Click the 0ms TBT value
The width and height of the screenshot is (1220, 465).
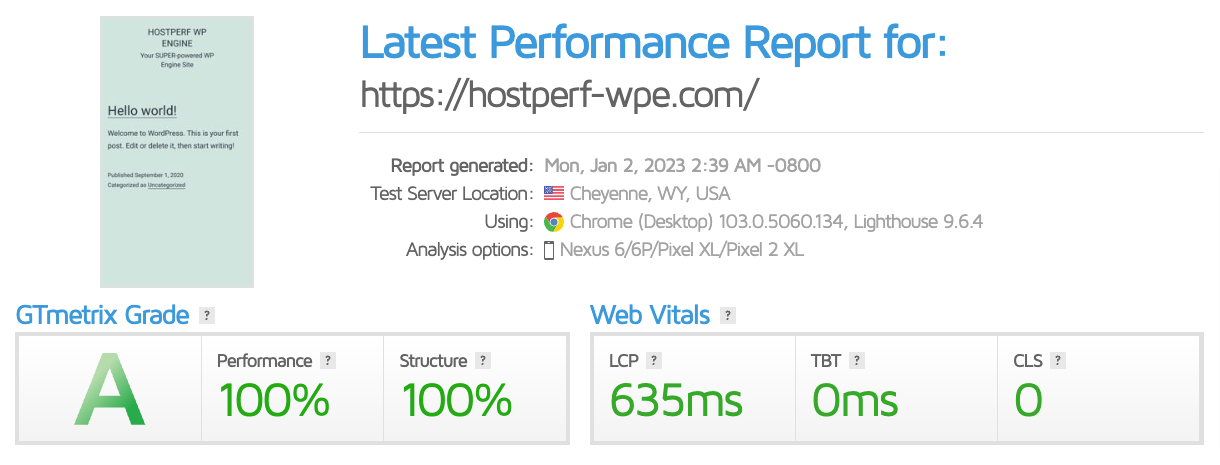(855, 401)
